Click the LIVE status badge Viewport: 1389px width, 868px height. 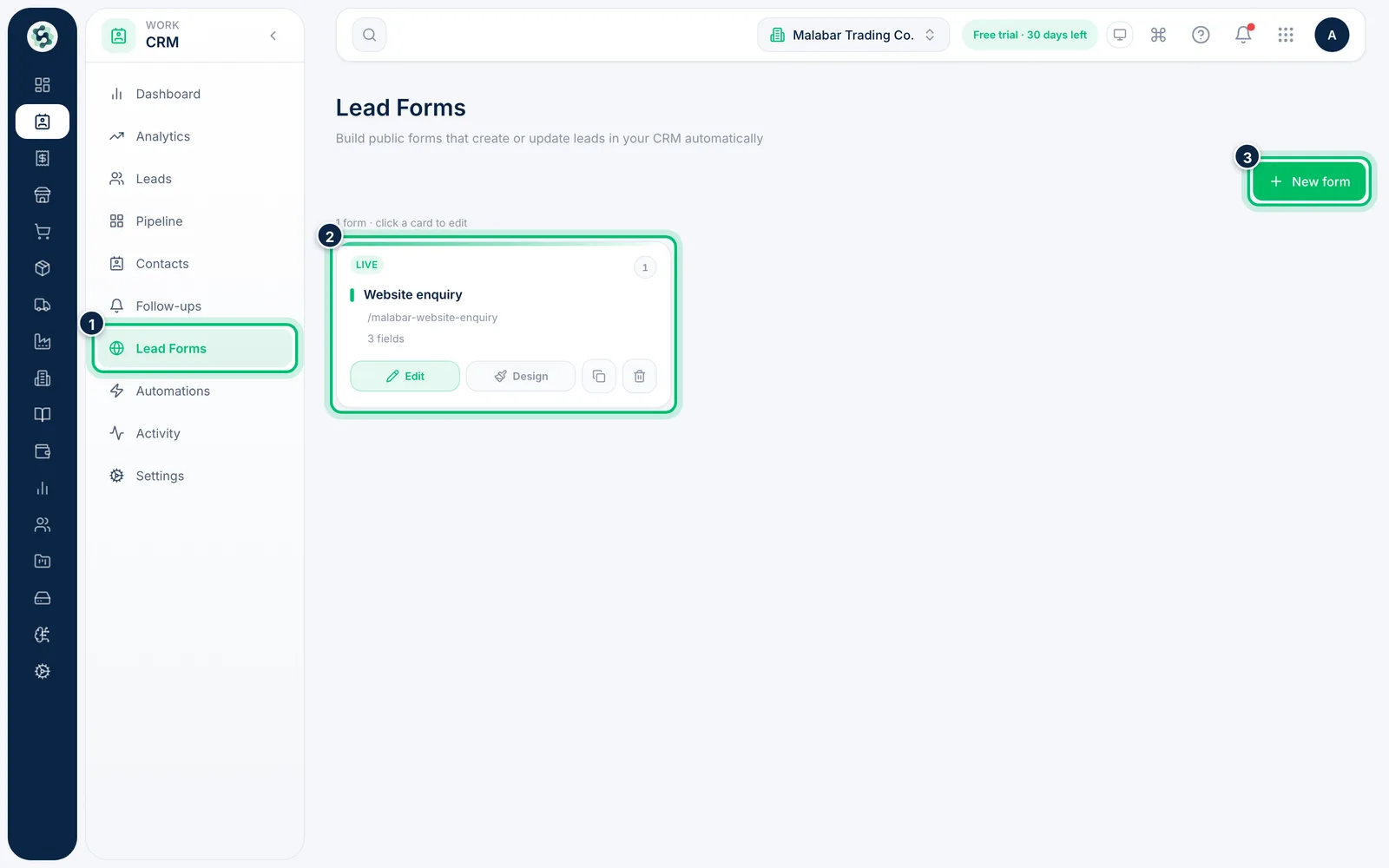pyautogui.click(x=366, y=265)
